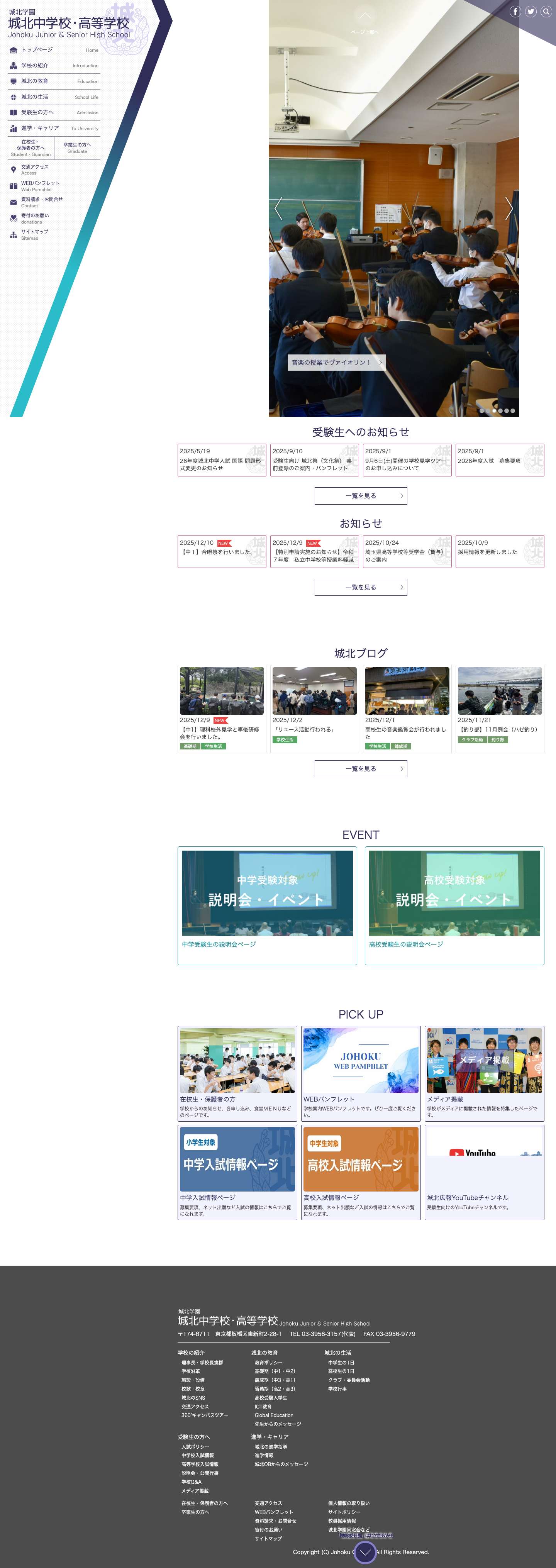Click the School Life icon in sidebar
The height and width of the screenshot is (1568, 556).
point(14,97)
